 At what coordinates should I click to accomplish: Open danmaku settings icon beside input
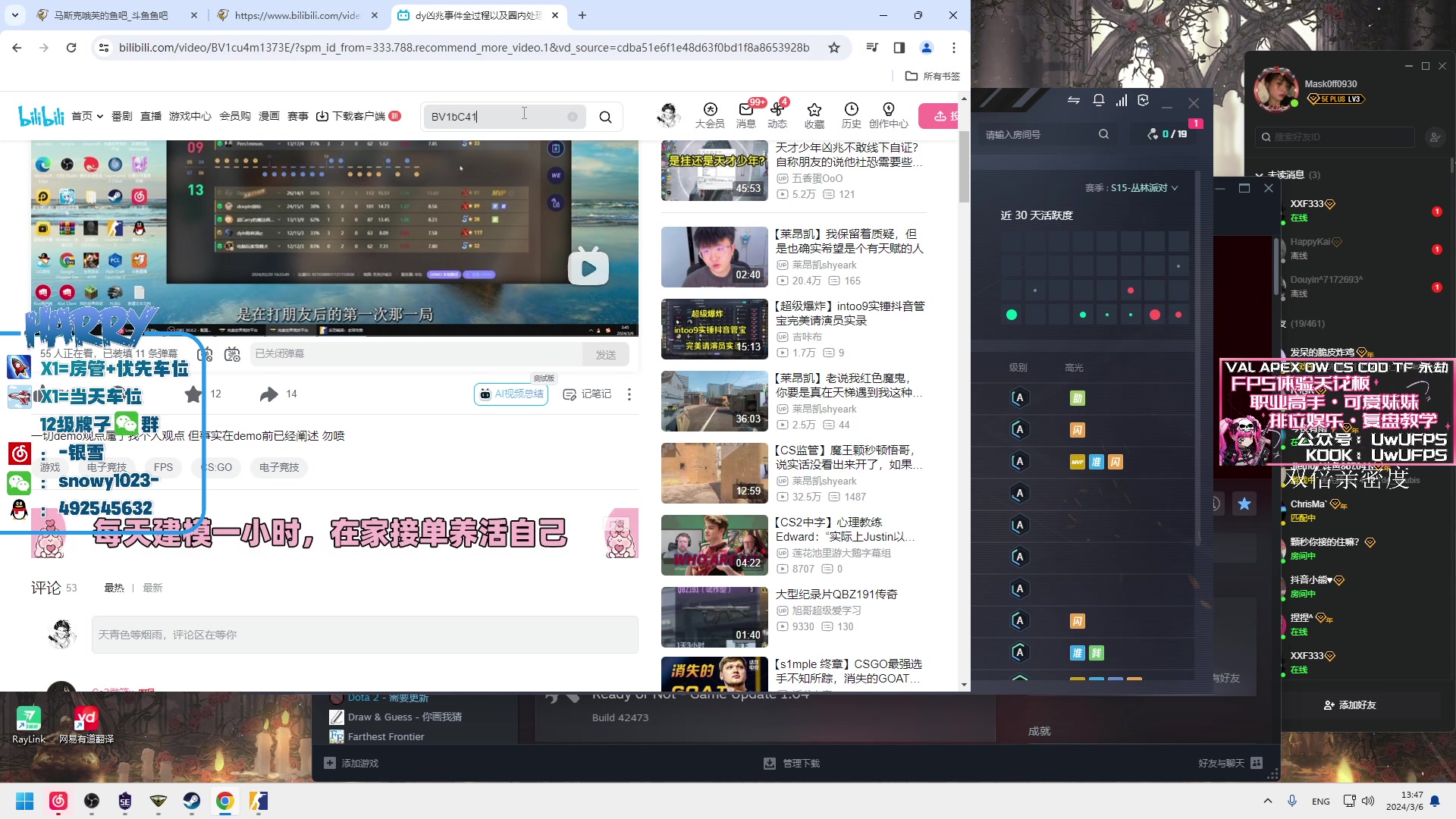(232, 354)
